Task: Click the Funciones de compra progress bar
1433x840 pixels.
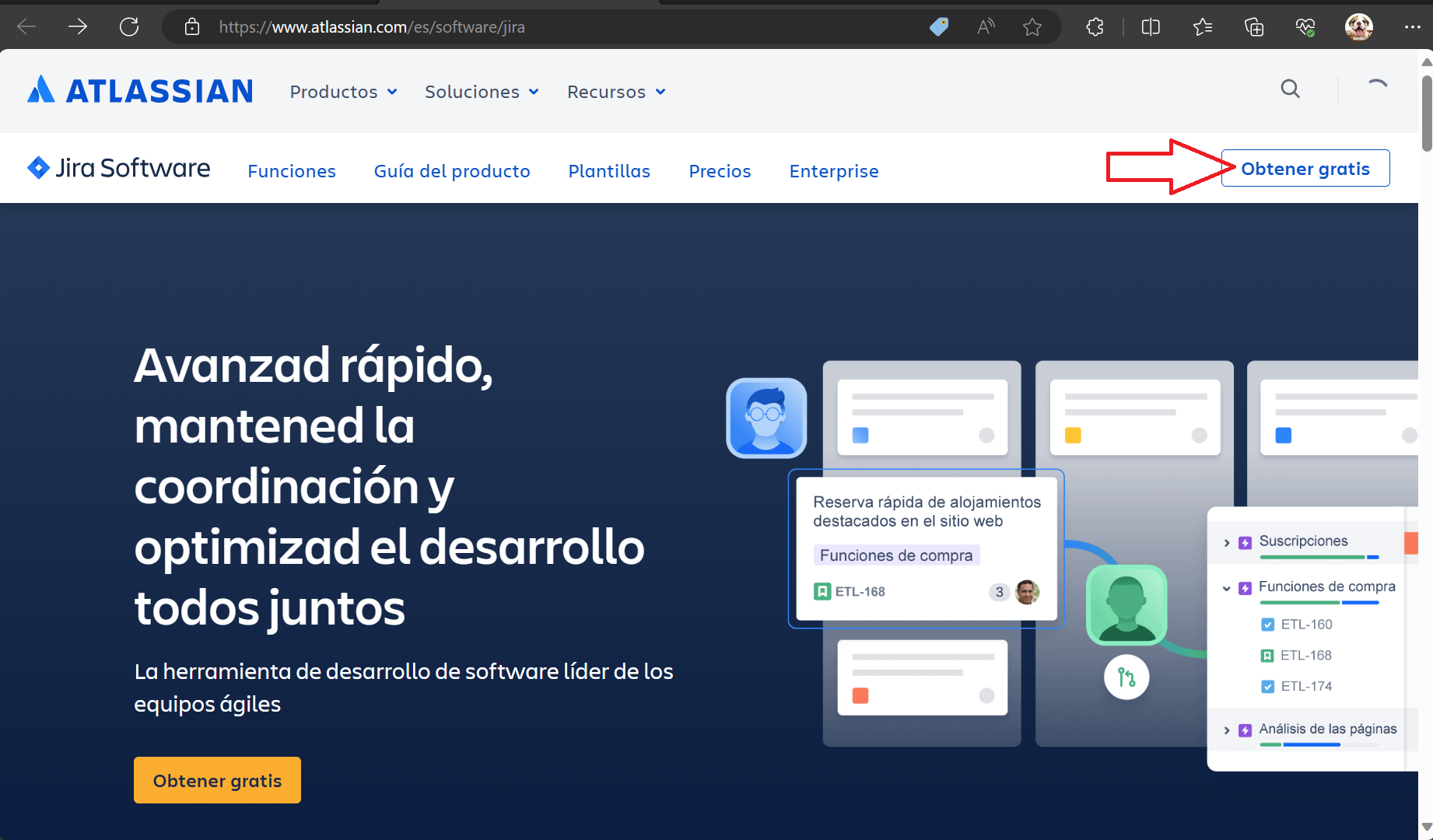Action: 1319,603
